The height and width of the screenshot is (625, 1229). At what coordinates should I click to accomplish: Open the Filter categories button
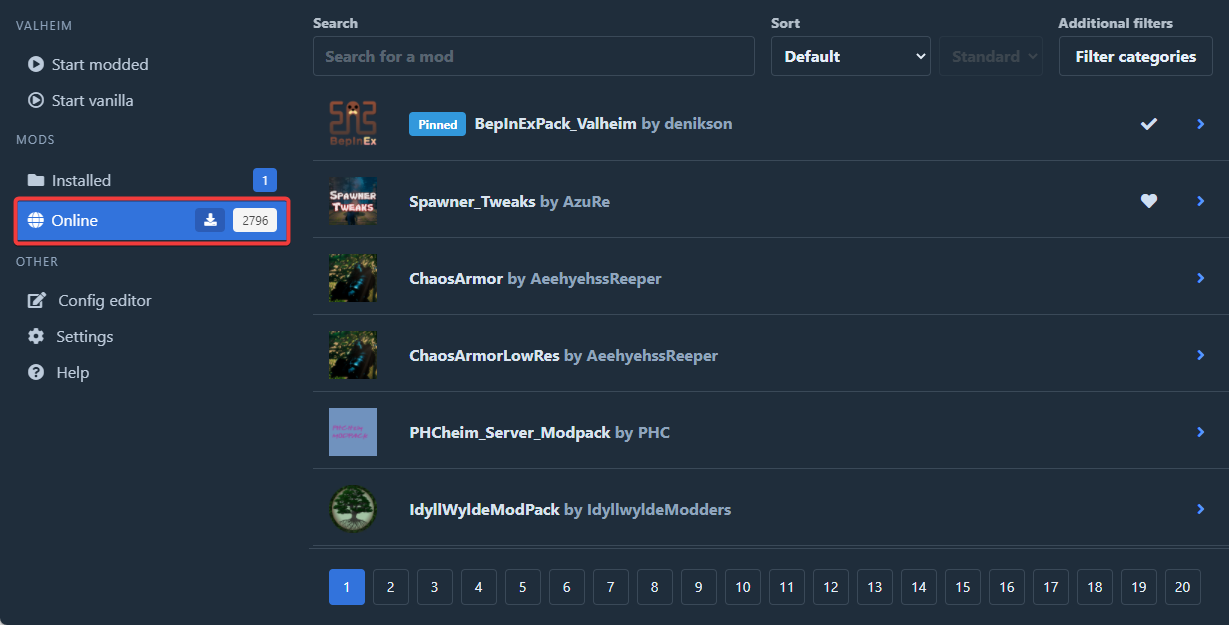(1136, 56)
